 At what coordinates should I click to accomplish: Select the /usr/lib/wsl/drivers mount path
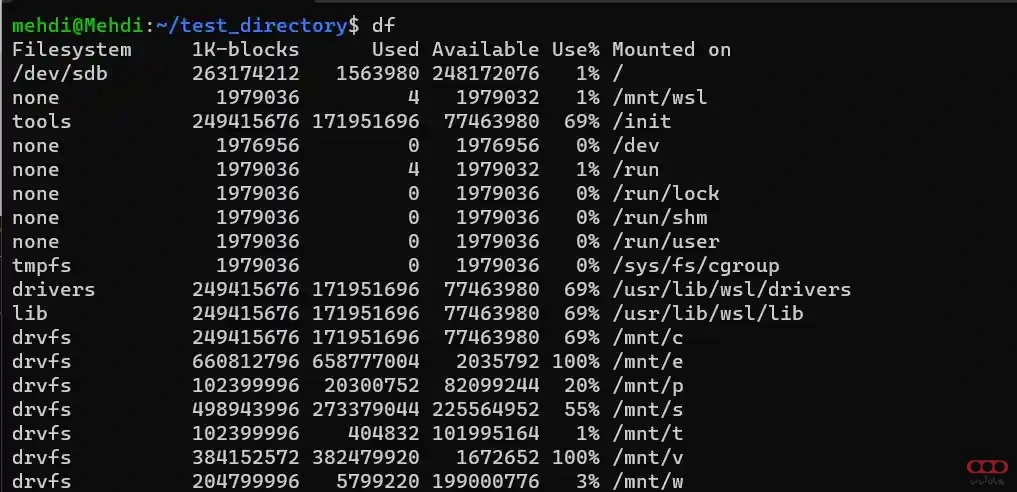coord(731,289)
